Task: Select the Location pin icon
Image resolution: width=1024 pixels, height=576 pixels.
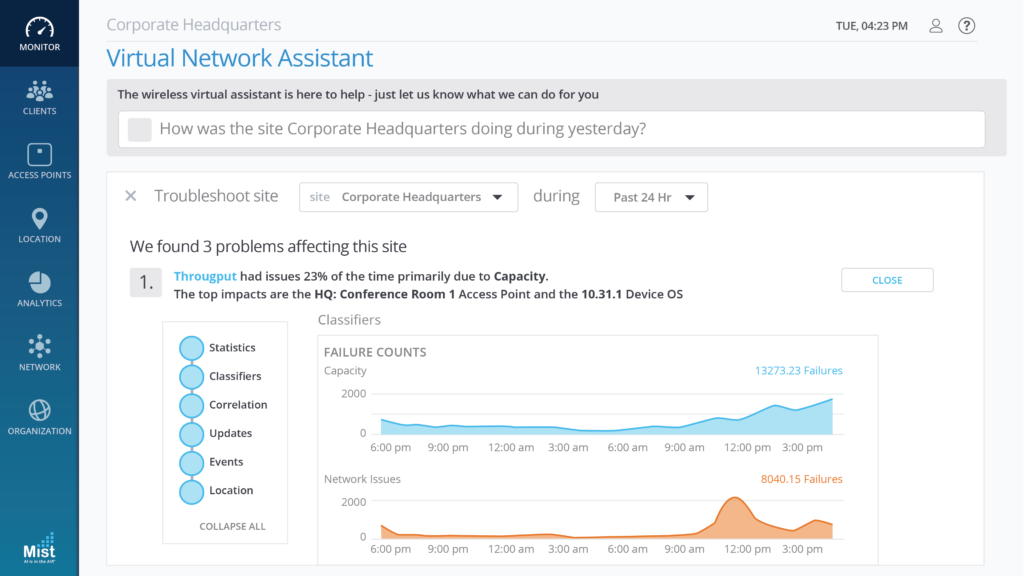Action: (39, 219)
